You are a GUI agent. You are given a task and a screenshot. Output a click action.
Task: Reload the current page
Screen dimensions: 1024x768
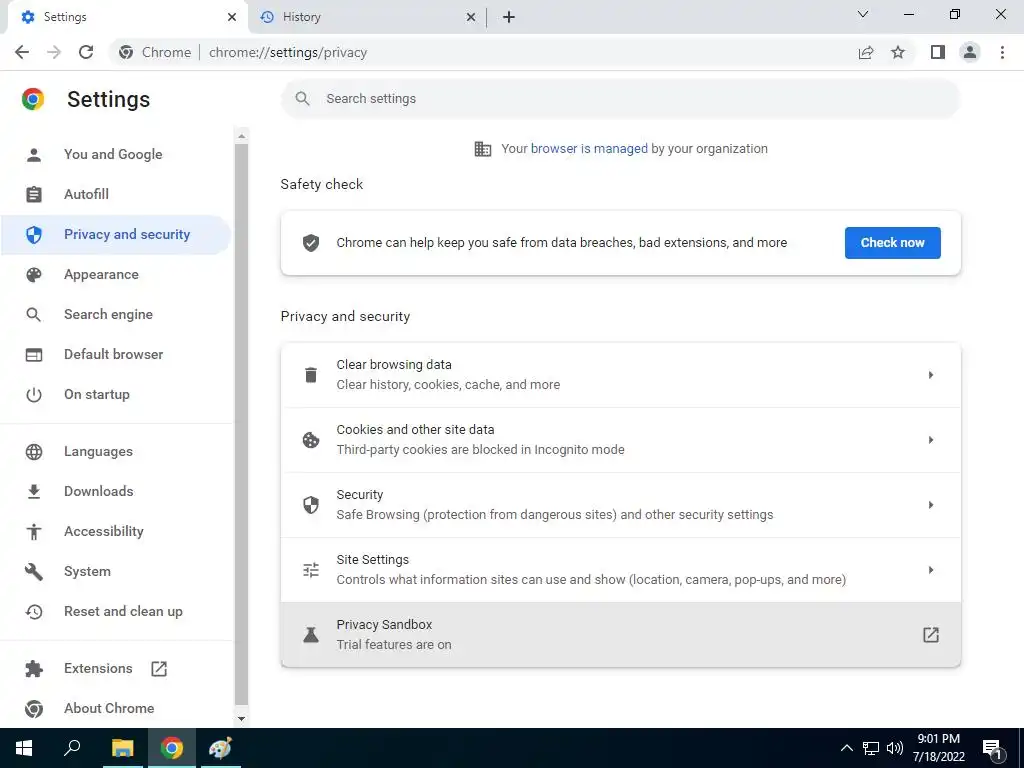86,52
